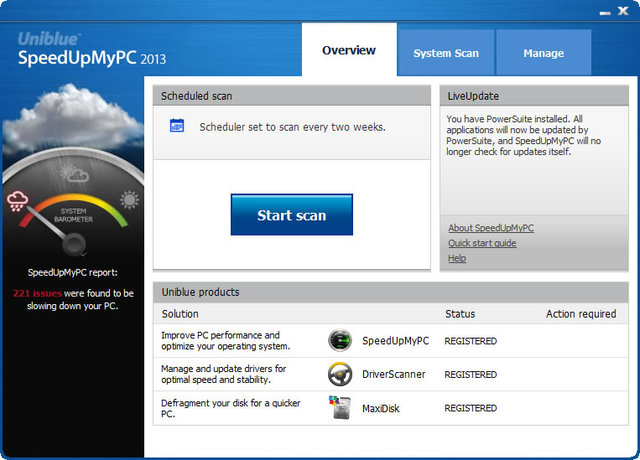Click the Uniblue SpeedUpMyPC 2013 logo
Viewport: 640px width, 460px height.
coord(92,49)
